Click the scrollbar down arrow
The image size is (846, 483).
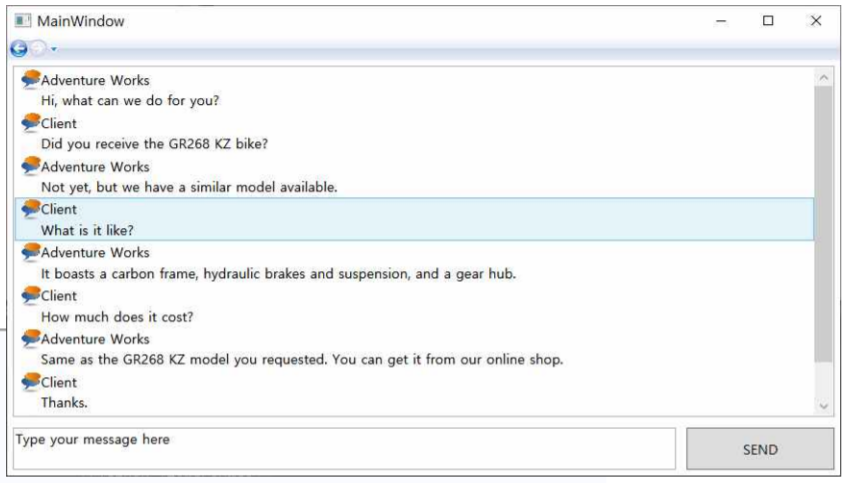tap(823, 406)
